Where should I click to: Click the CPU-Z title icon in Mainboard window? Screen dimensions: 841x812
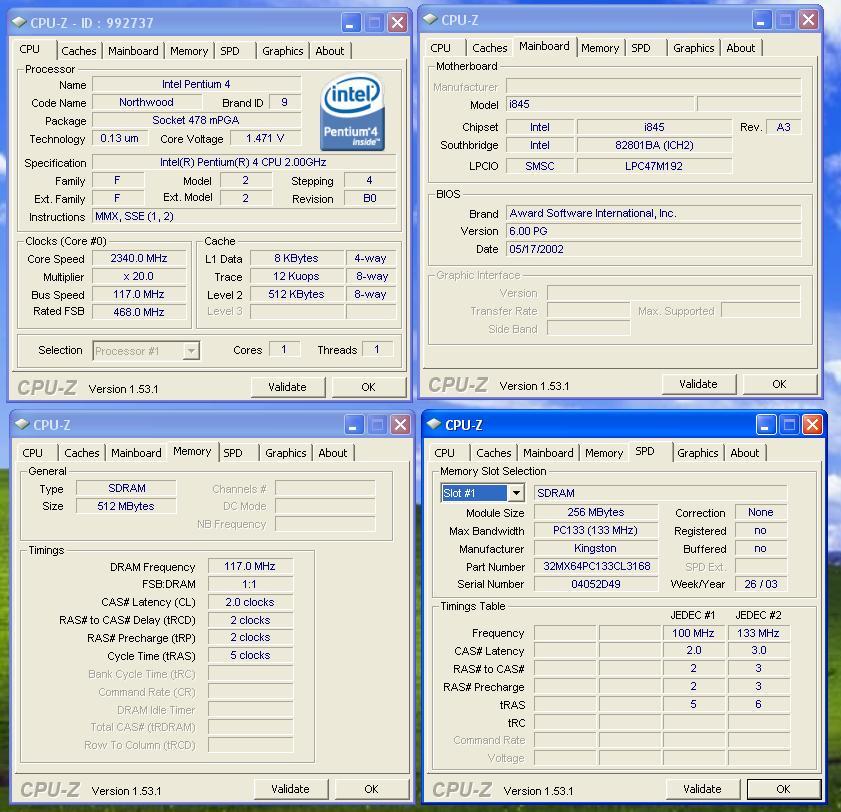click(431, 19)
